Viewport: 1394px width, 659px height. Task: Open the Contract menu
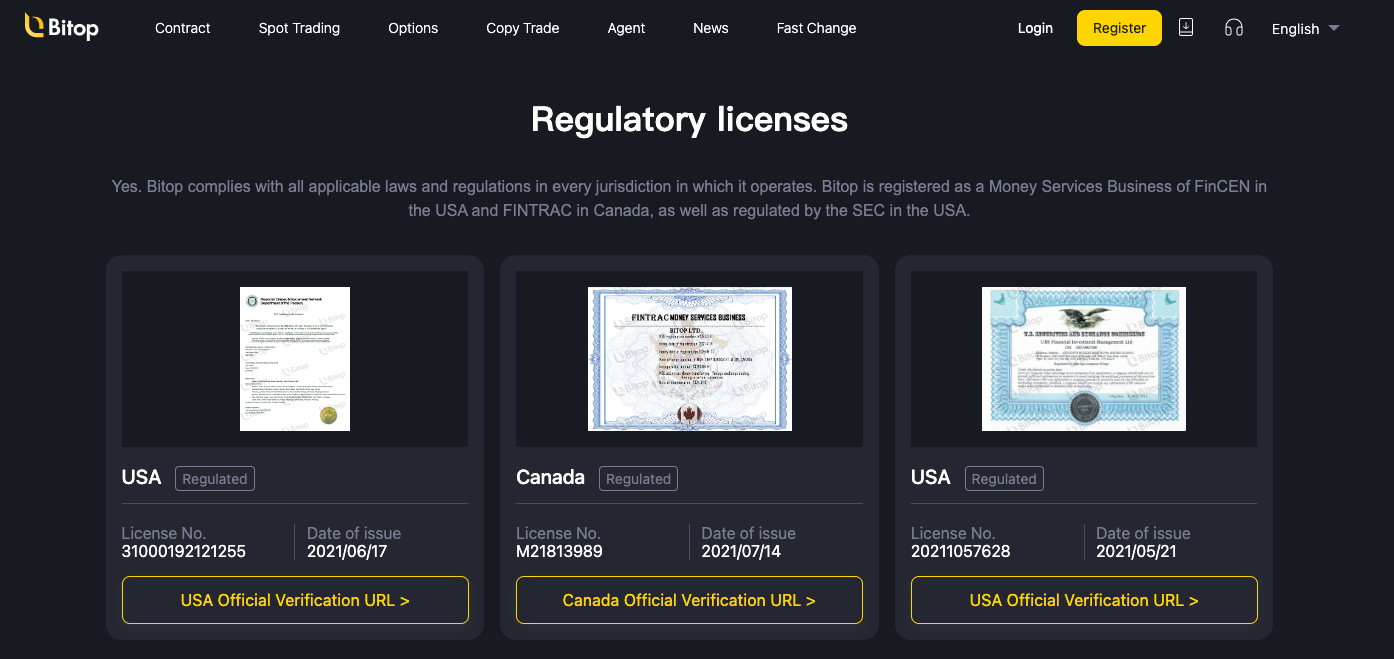click(183, 28)
